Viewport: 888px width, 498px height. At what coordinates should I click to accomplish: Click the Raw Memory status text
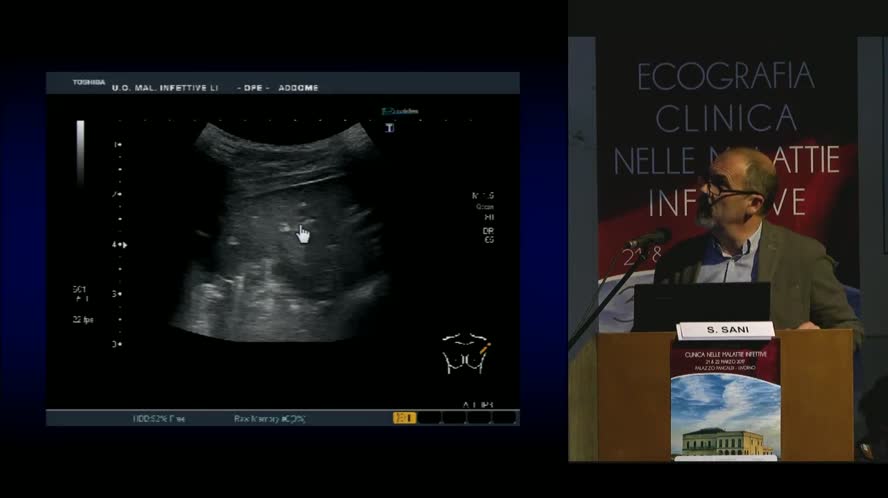(269, 418)
